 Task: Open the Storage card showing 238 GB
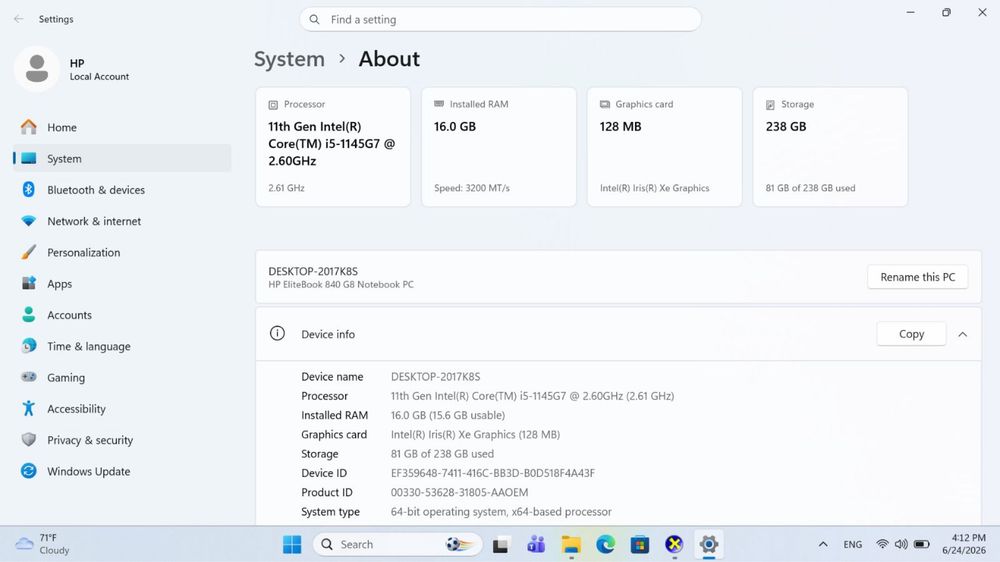tap(830, 147)
